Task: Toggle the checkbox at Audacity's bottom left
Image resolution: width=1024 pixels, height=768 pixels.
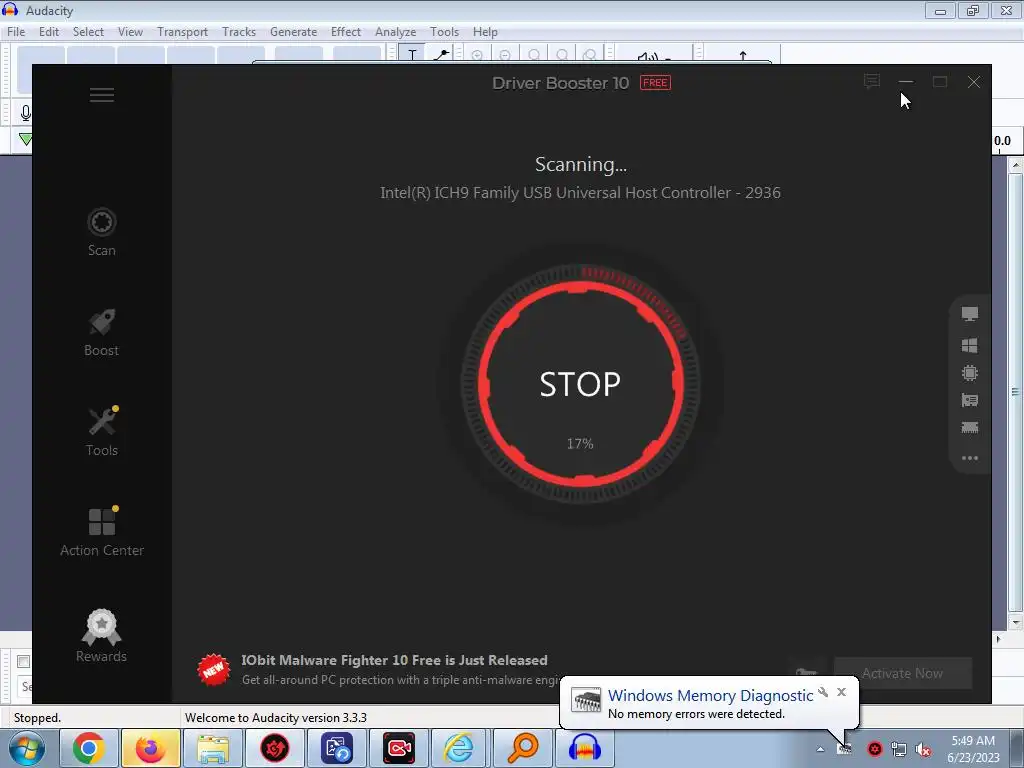Action: click(x=24, y=662)
